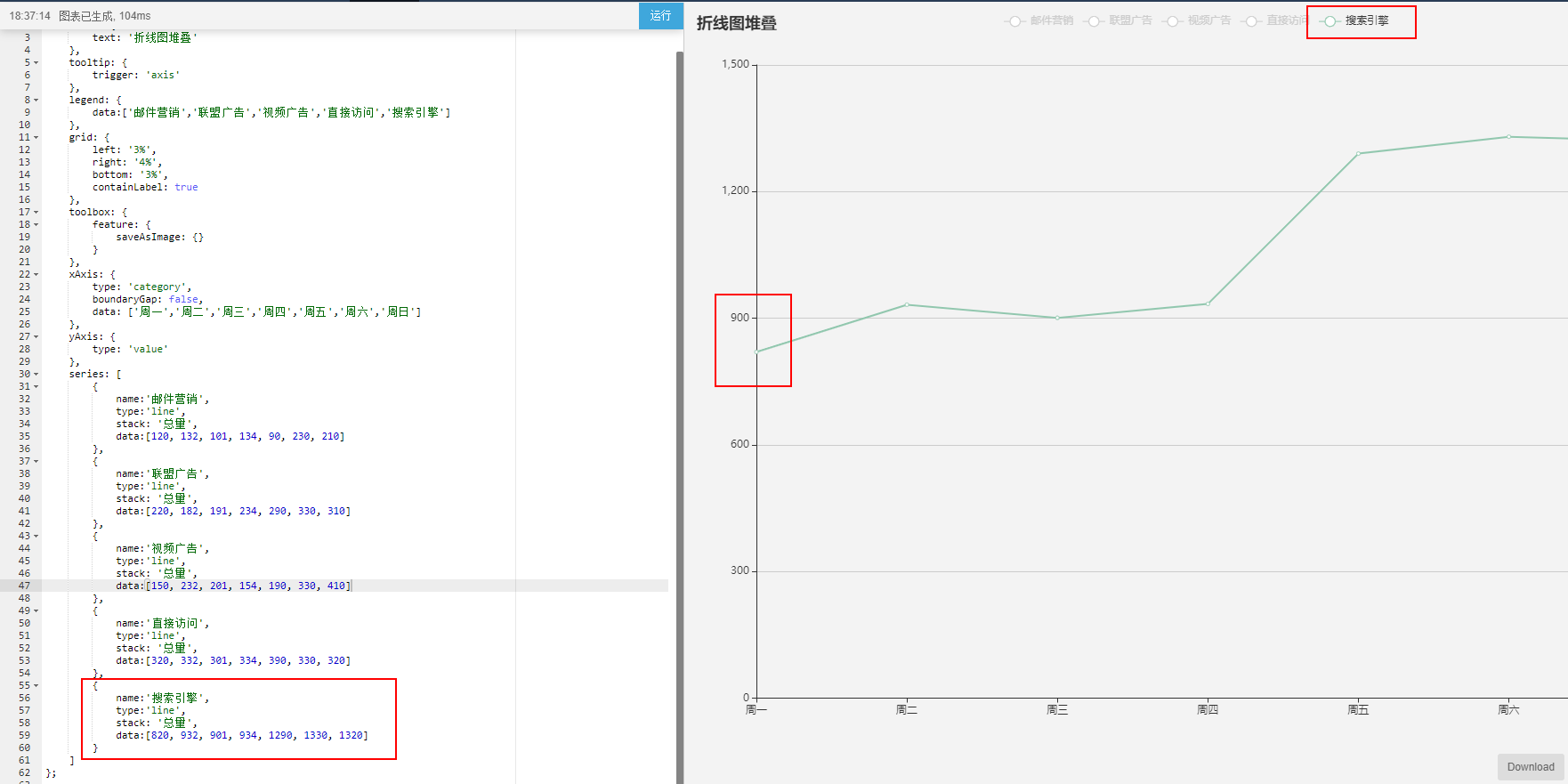Click the 运行 run button

point(660,15)
